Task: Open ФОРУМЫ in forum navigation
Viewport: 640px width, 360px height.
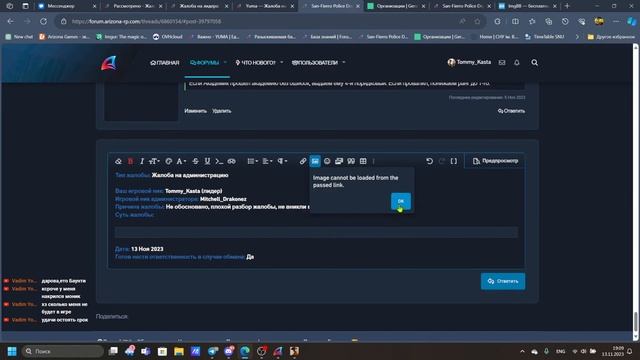Action: point(204,62)
